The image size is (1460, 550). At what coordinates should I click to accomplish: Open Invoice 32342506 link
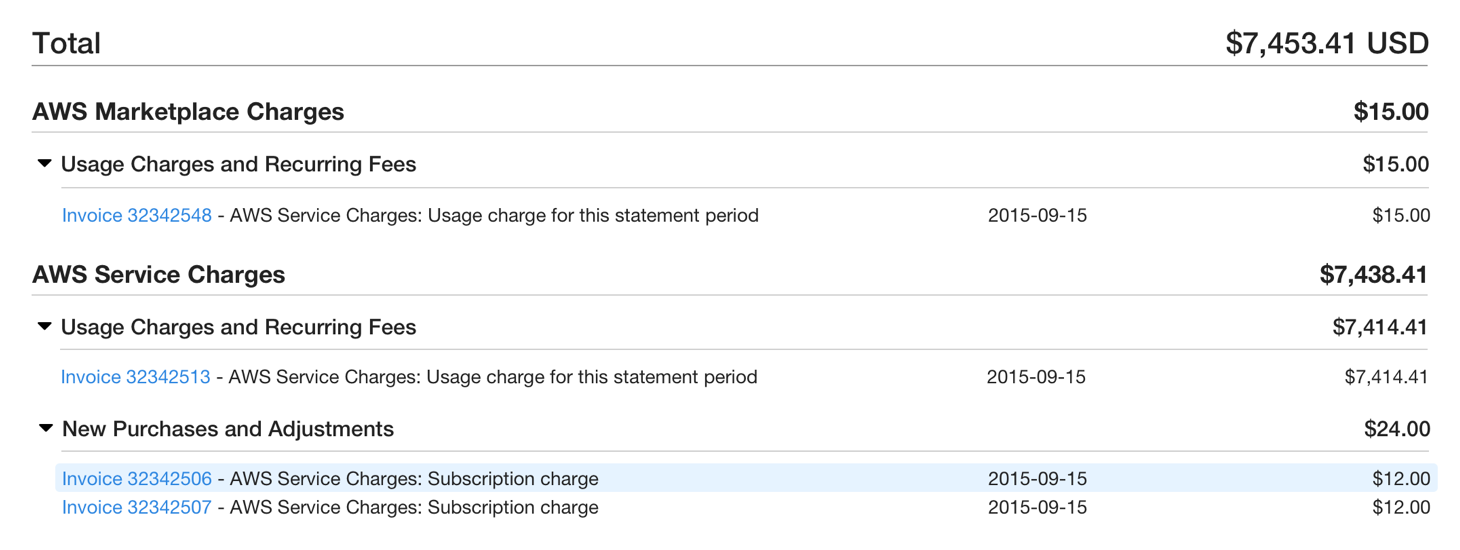(x=137, y=479)
